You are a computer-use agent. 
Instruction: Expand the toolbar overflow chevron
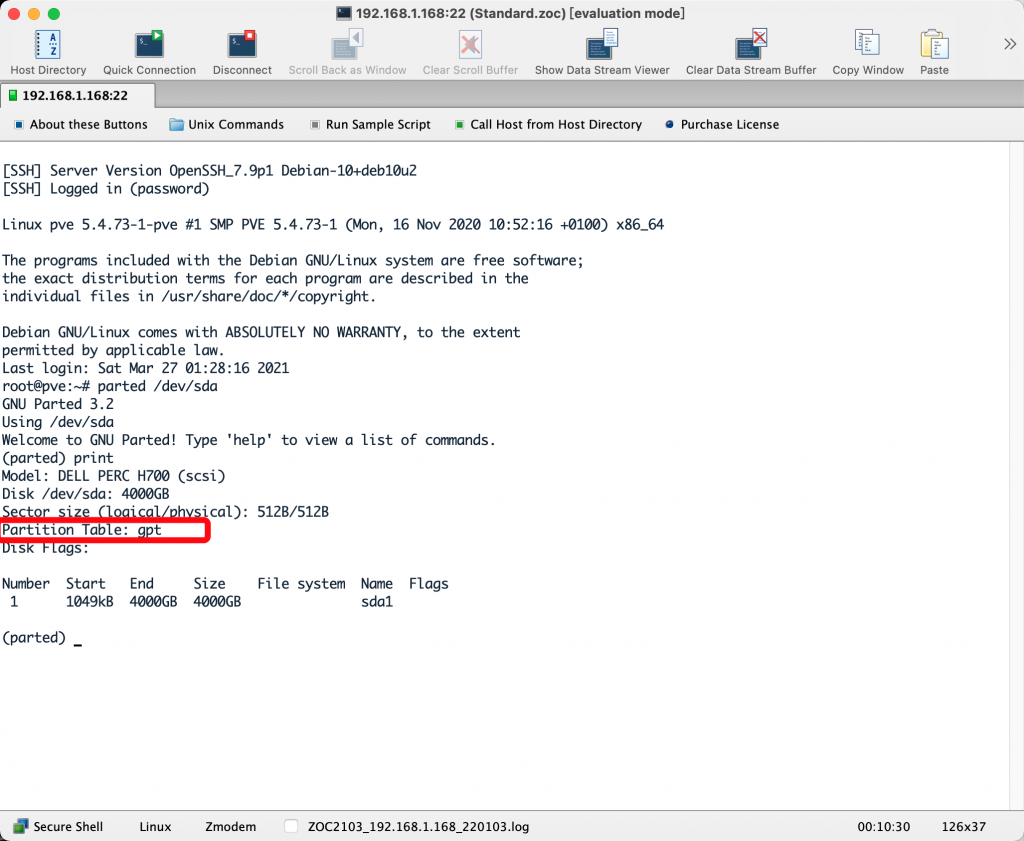click(1010, 44)
